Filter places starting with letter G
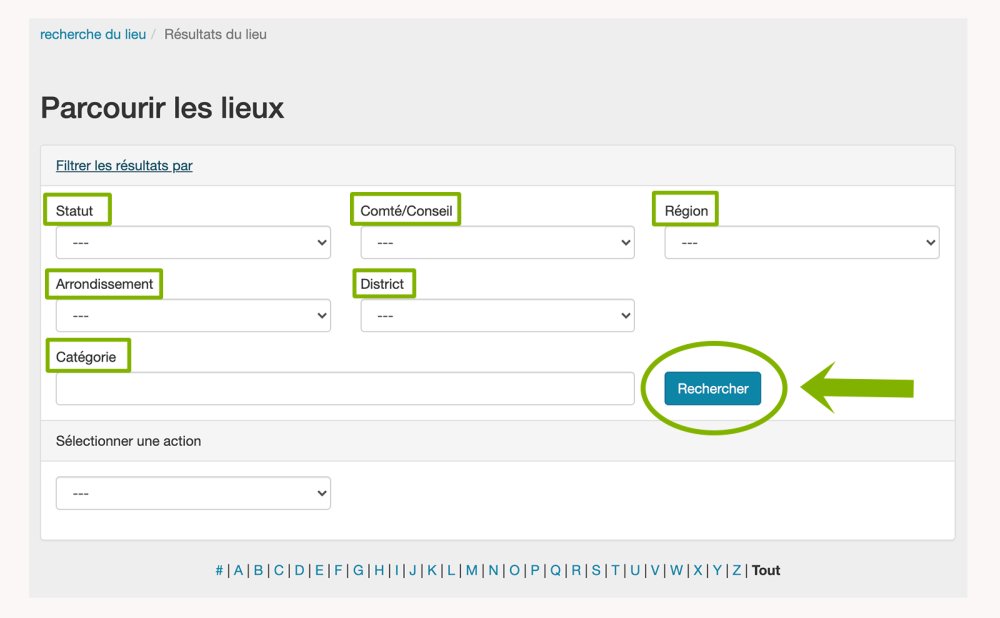This screenshot has height=618, width=1000. pyautogui.click(x=358, y=570)
